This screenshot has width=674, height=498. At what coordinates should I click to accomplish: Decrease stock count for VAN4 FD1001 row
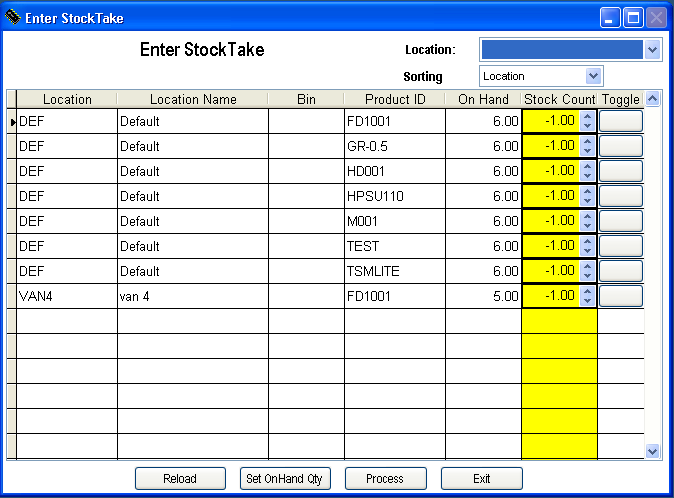[x=588, y=301]
